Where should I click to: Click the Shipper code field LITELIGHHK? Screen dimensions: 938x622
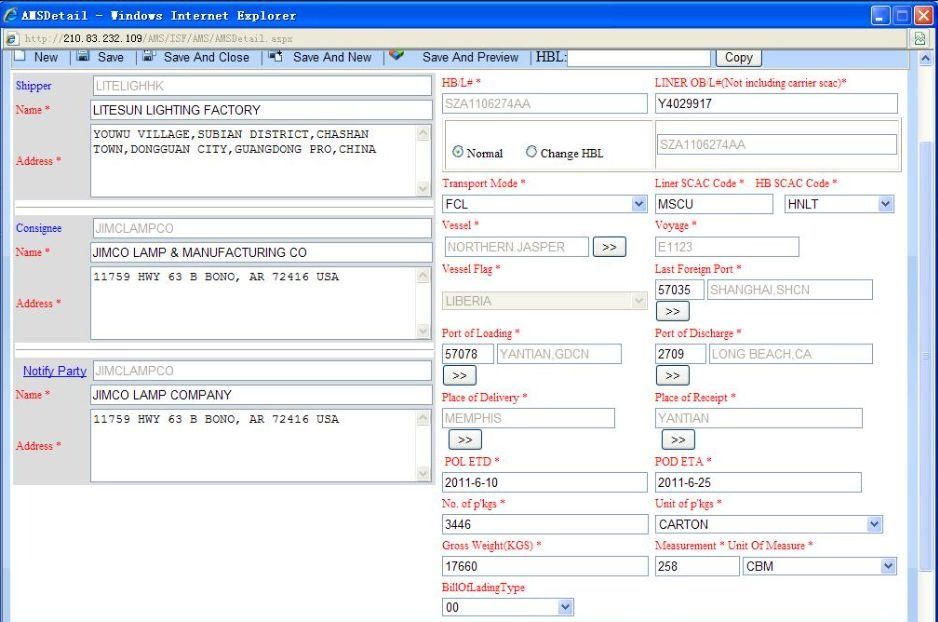pos(262,86)
